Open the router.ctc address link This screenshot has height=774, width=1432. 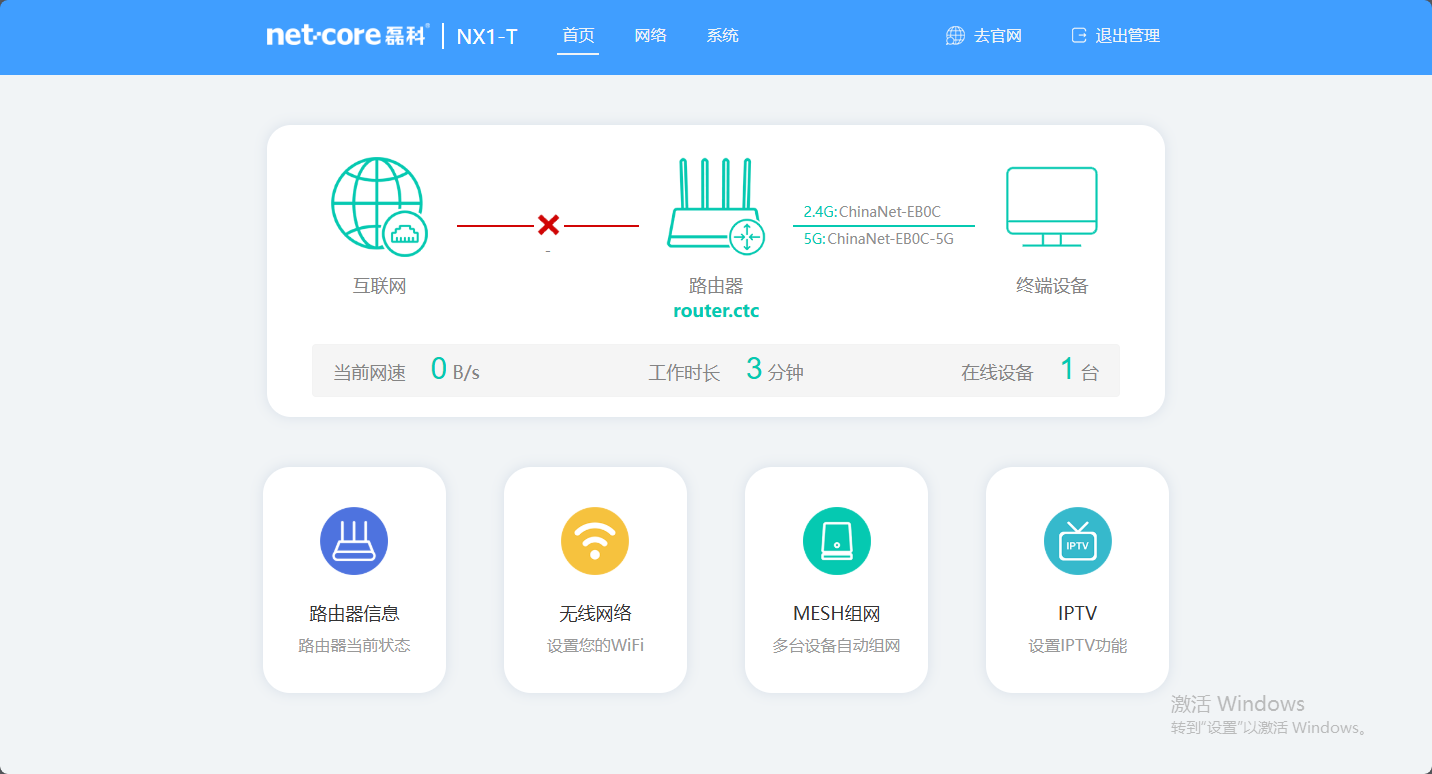coord(716,311)
